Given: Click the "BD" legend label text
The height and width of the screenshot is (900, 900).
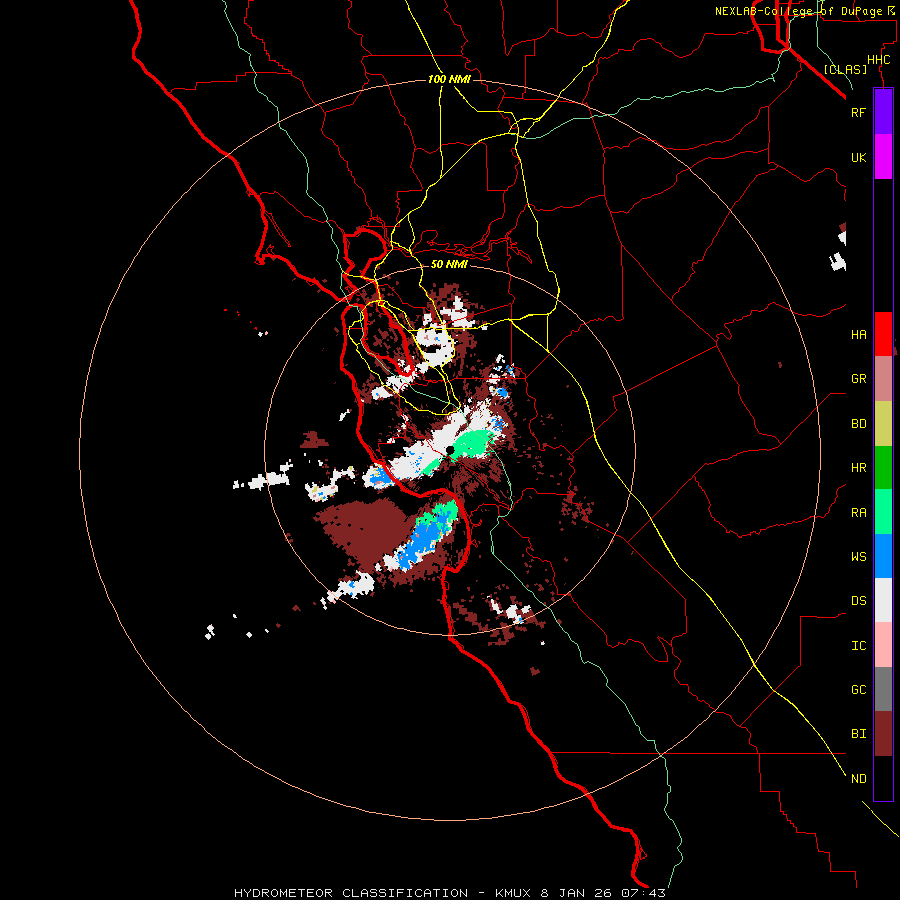Looking at the screenshot, I should pyautogui.click(x=858, y=424).
